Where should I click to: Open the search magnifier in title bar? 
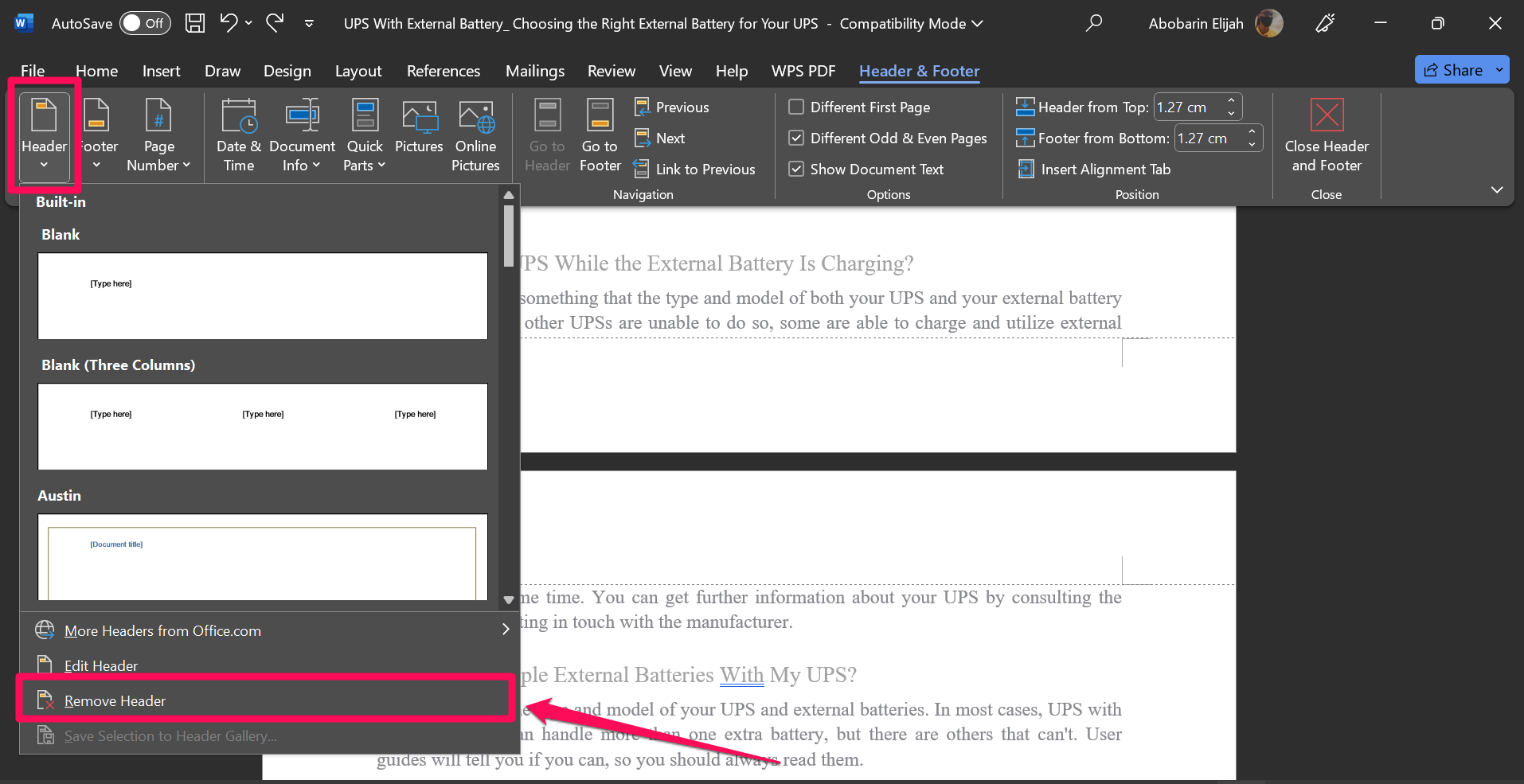(1094, 23)
